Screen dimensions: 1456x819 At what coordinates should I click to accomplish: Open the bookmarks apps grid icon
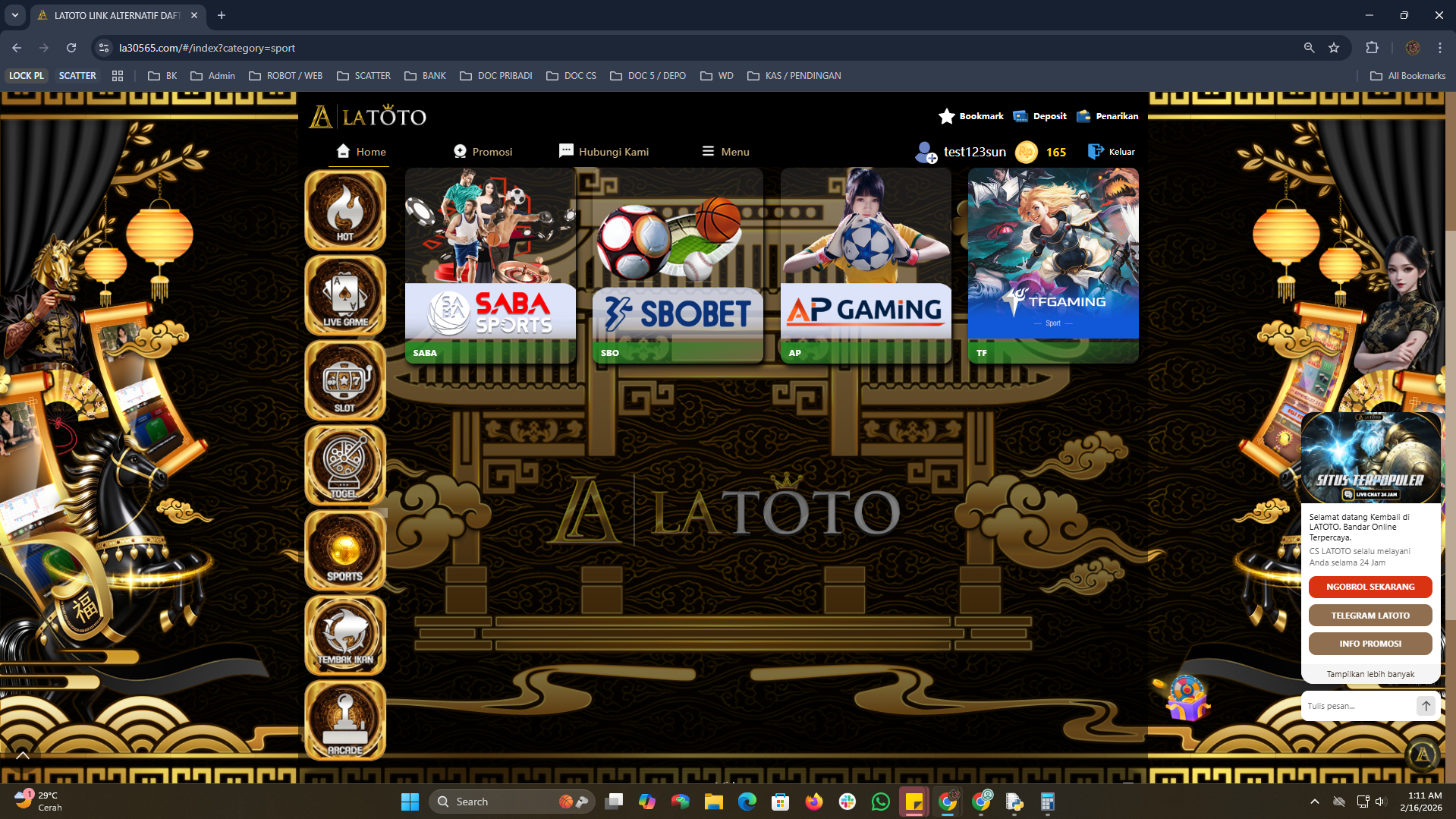click(x=118, y=76)
